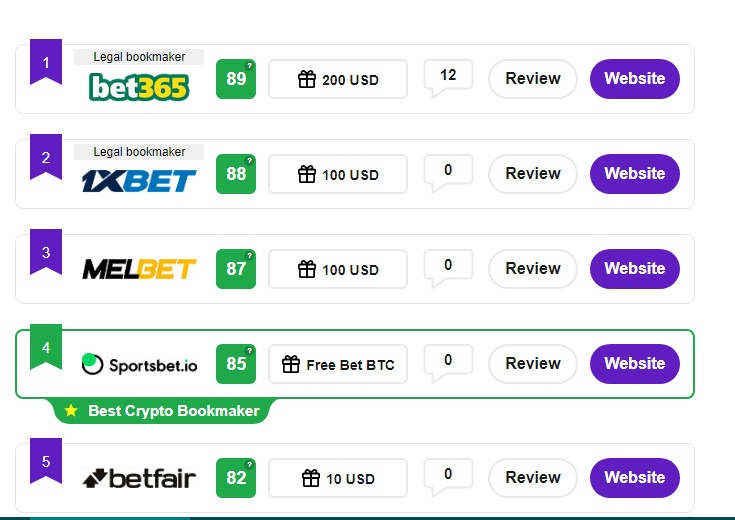Image resolution: width=735 pixels, height=520 pixels.
Task: Click the gift icon for 200 USD bonus
Action: pyautogui.click(x=307, y=79)
